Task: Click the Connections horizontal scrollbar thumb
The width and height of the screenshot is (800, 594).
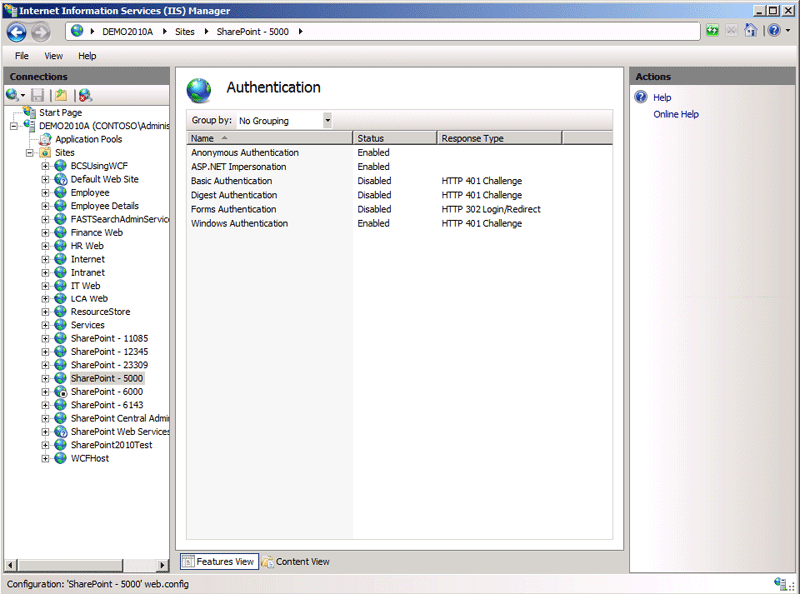Action: (x=70, y=565)
